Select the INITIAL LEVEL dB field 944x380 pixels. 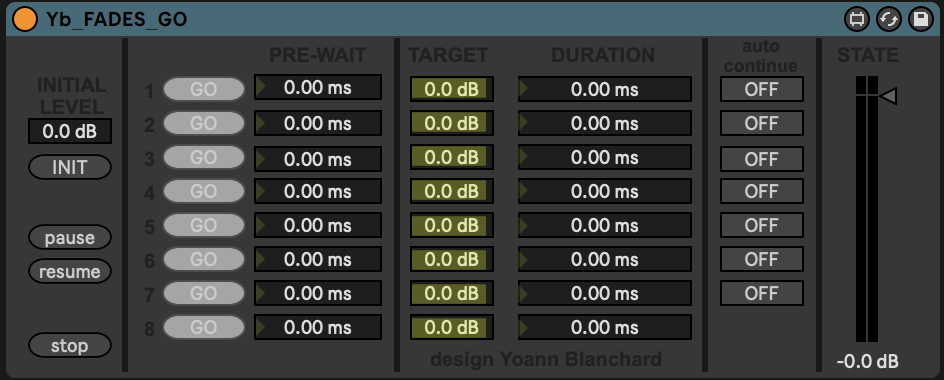tap(70, 131)
